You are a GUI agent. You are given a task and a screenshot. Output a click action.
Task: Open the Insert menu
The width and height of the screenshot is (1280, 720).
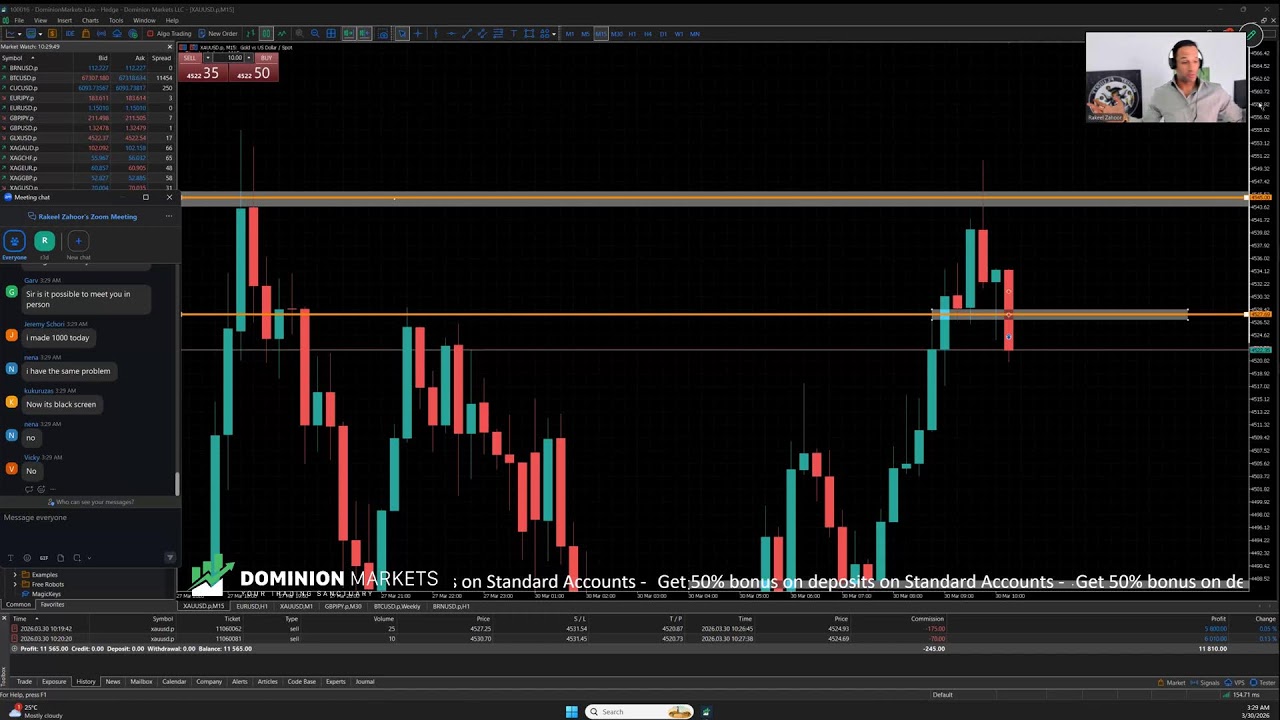(64, 20)
